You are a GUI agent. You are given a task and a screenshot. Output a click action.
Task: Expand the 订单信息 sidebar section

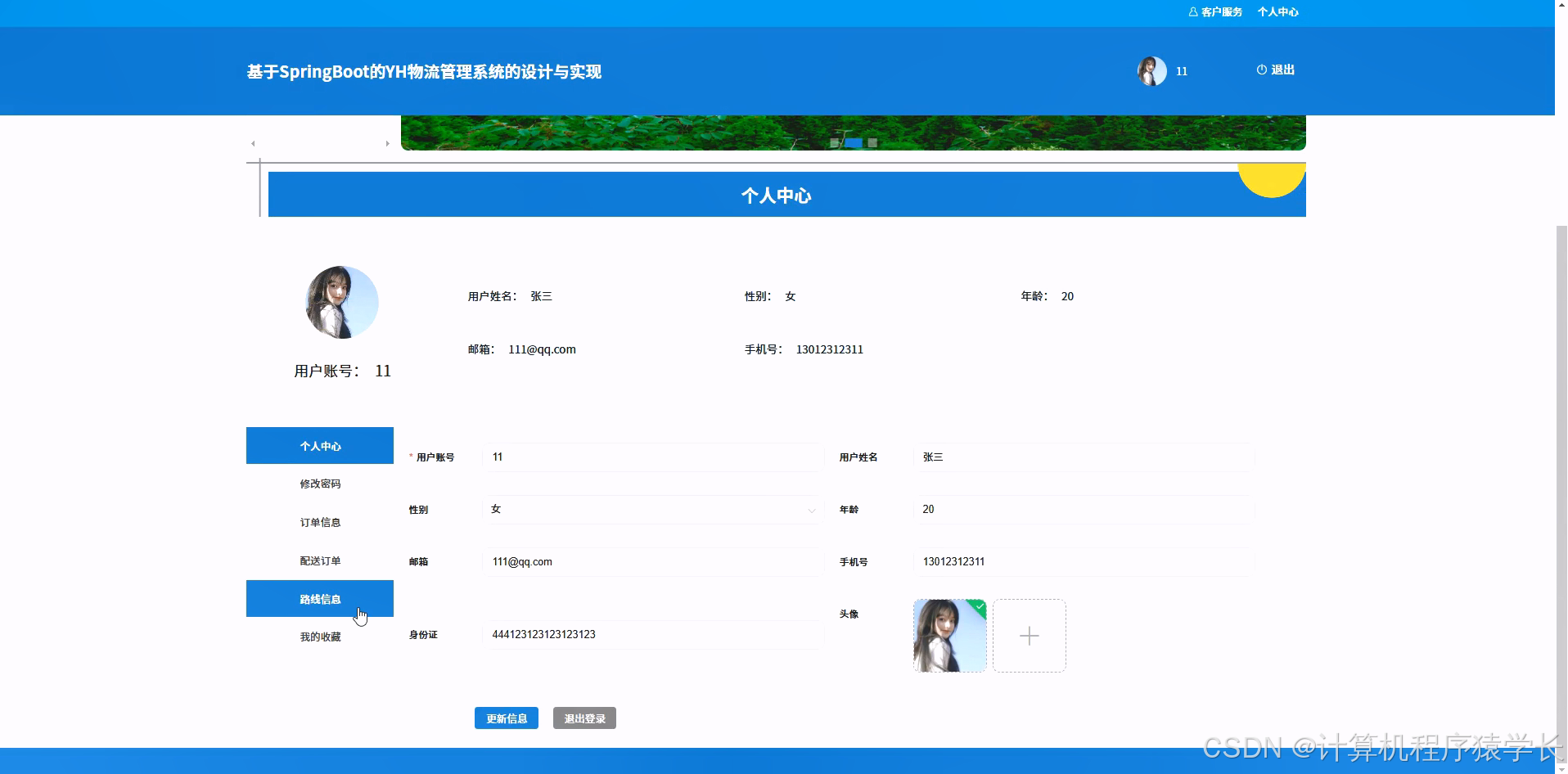tap(320, 522)
